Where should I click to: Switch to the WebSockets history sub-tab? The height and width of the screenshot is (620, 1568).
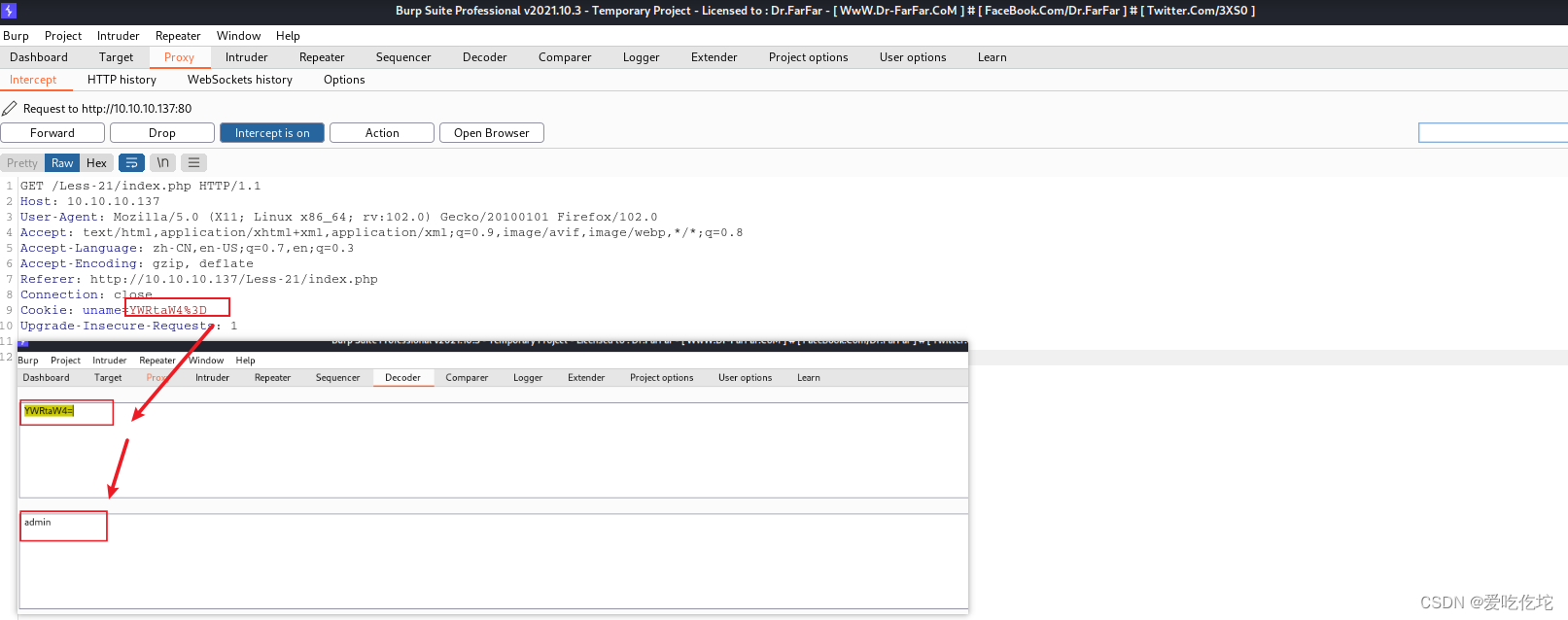coord(240,80)
